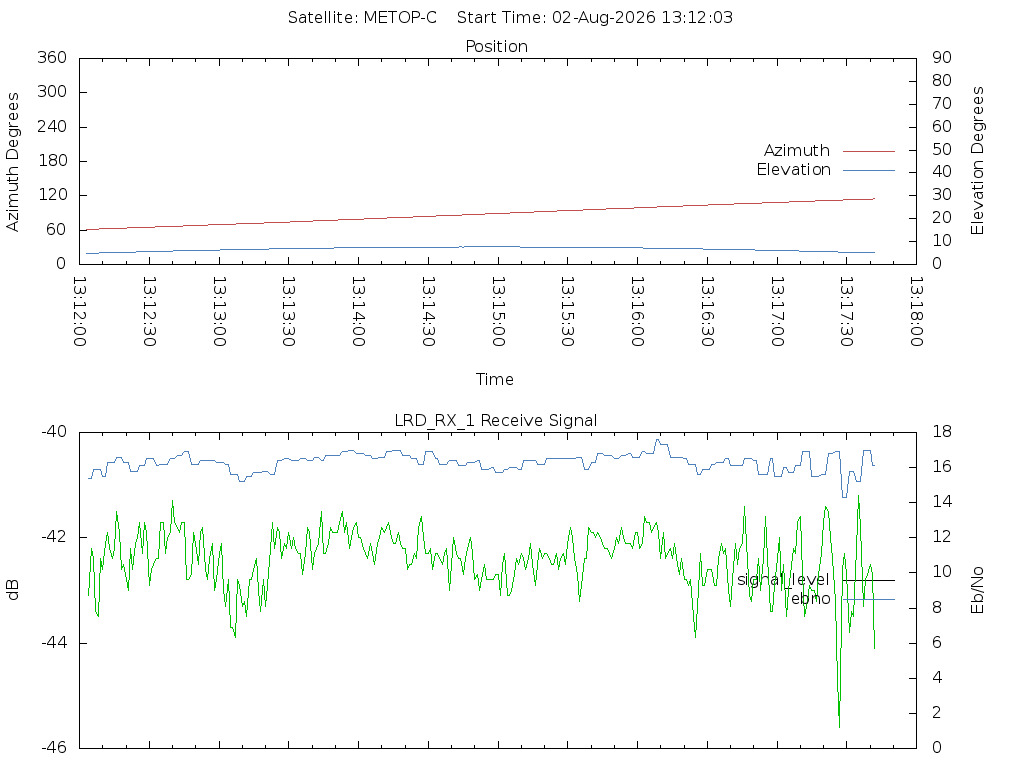
Task: Click the Time x-axis label
Action: pos(494,379)
